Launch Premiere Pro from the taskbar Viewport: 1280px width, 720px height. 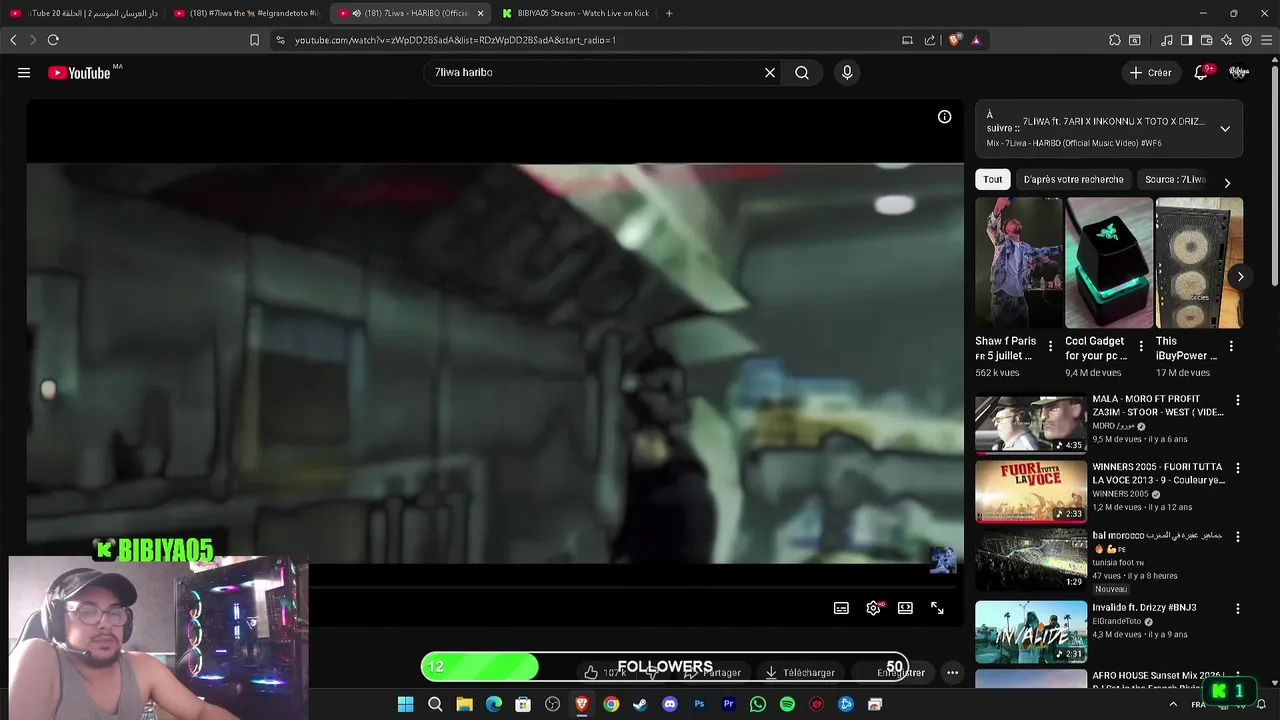[x=728, y=704]
